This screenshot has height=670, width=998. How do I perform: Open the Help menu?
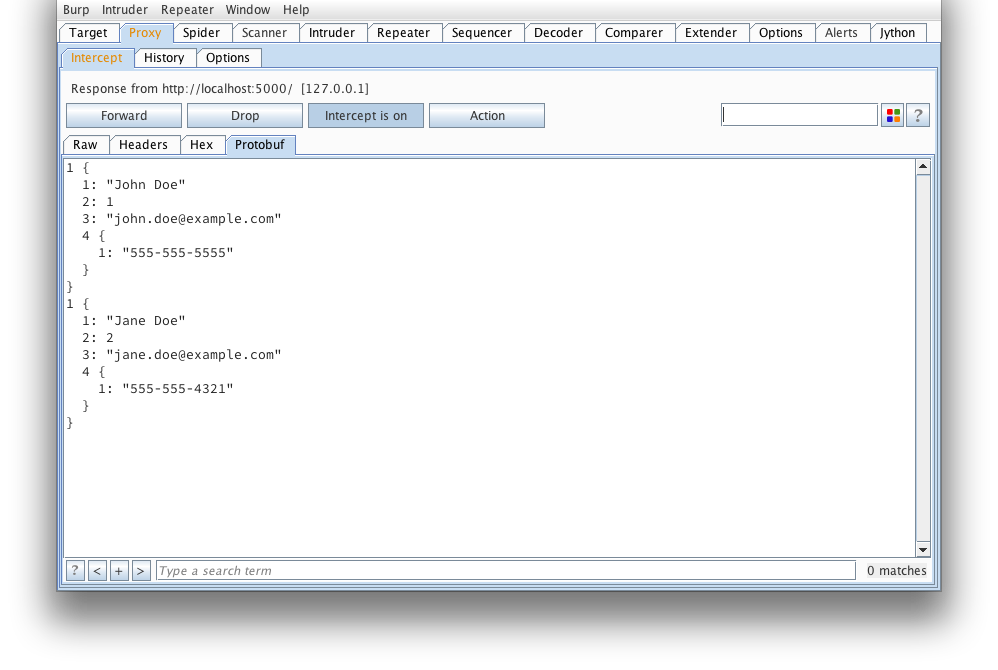[296, 10]
